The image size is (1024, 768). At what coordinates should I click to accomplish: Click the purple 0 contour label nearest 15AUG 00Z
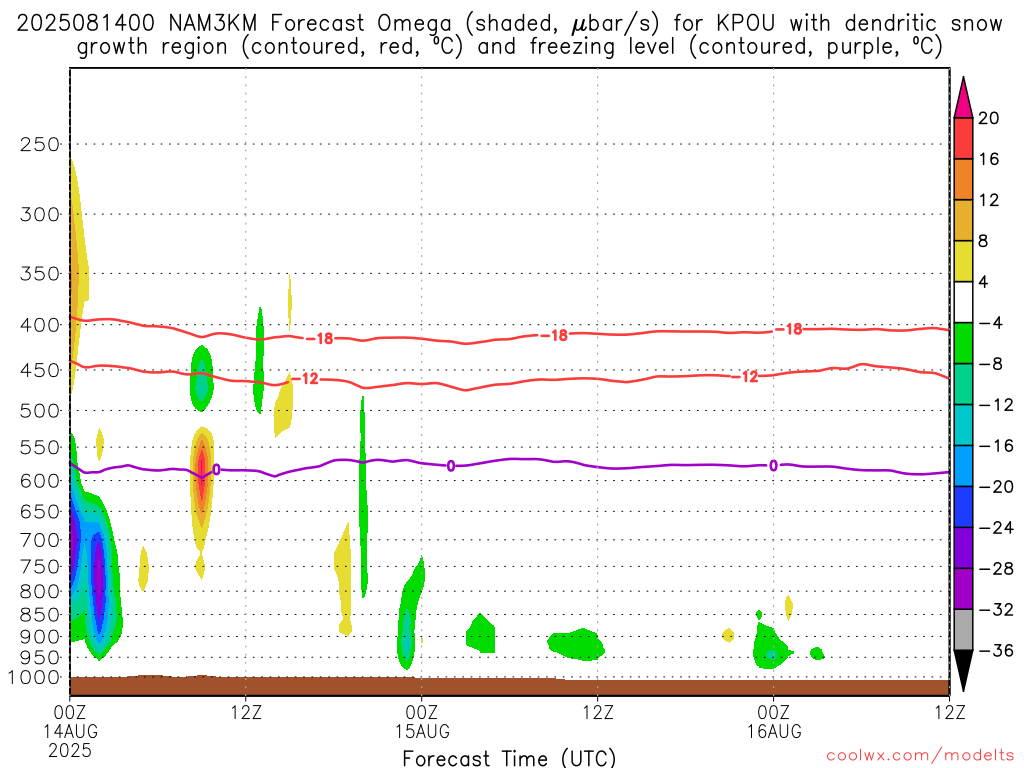[x=451, y=466]
